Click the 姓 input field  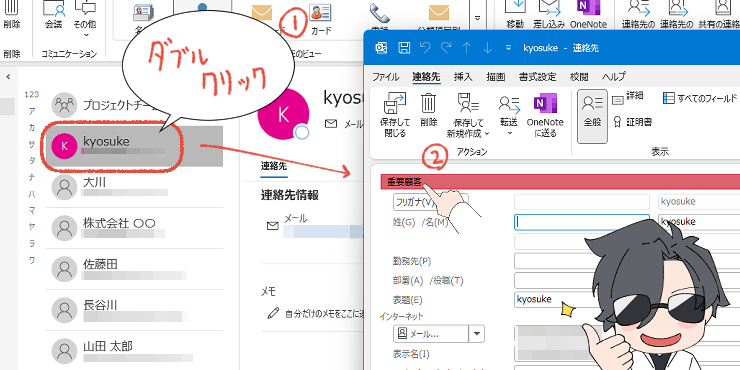click(x=582, y=222)
